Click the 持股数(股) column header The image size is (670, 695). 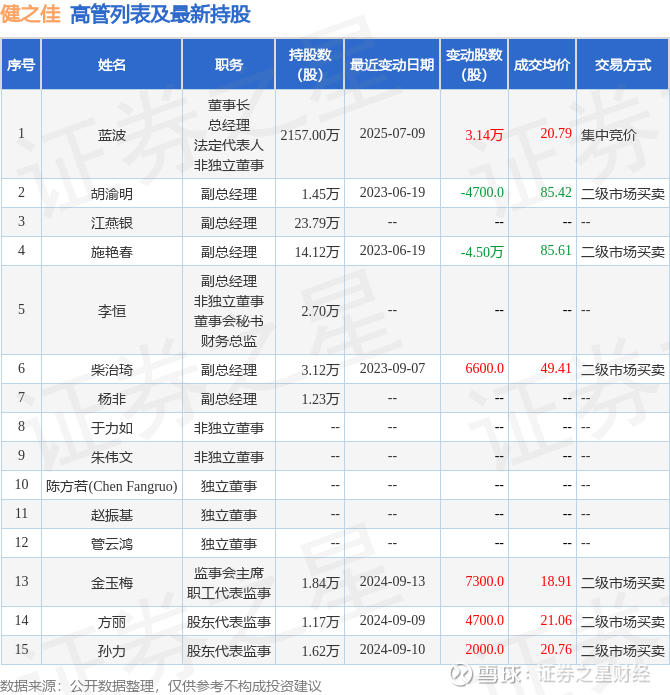click(310, 65)
